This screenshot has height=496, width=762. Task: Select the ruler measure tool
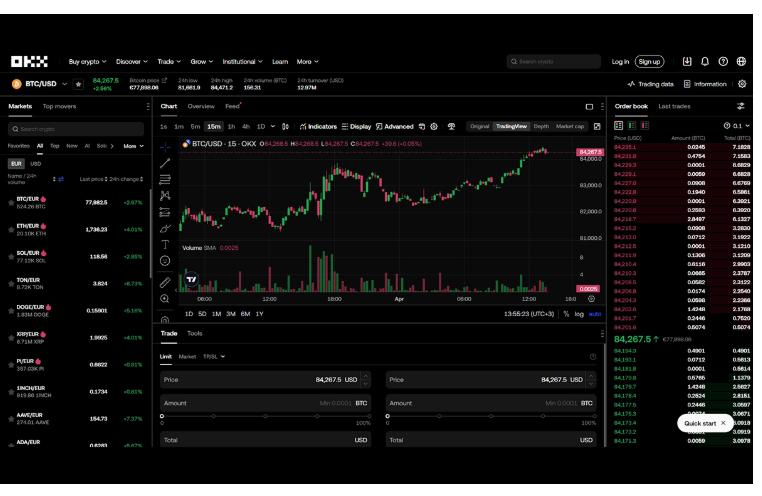click(x=165, y=282)
